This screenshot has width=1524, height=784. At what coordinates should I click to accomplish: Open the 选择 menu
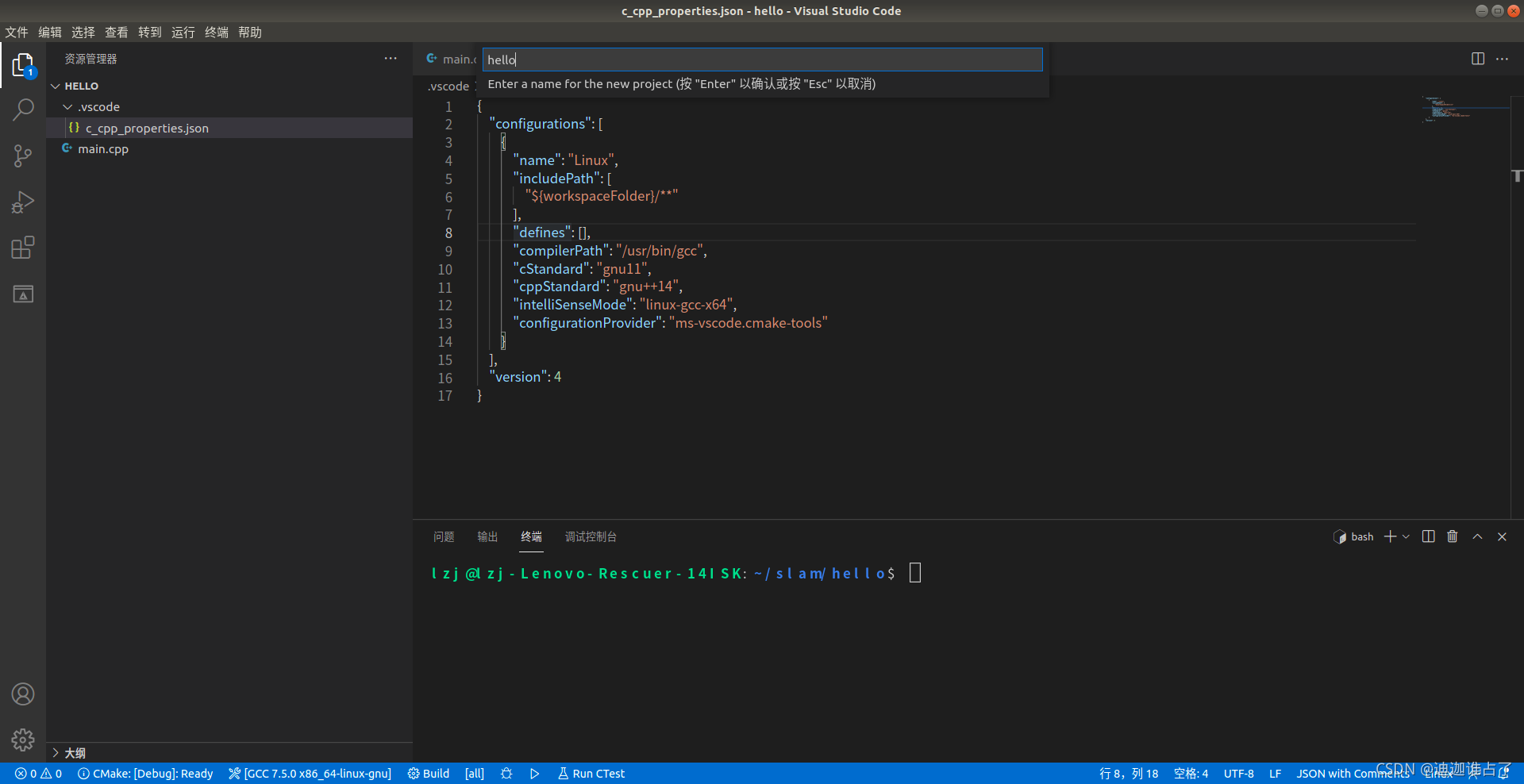[83, 33]
